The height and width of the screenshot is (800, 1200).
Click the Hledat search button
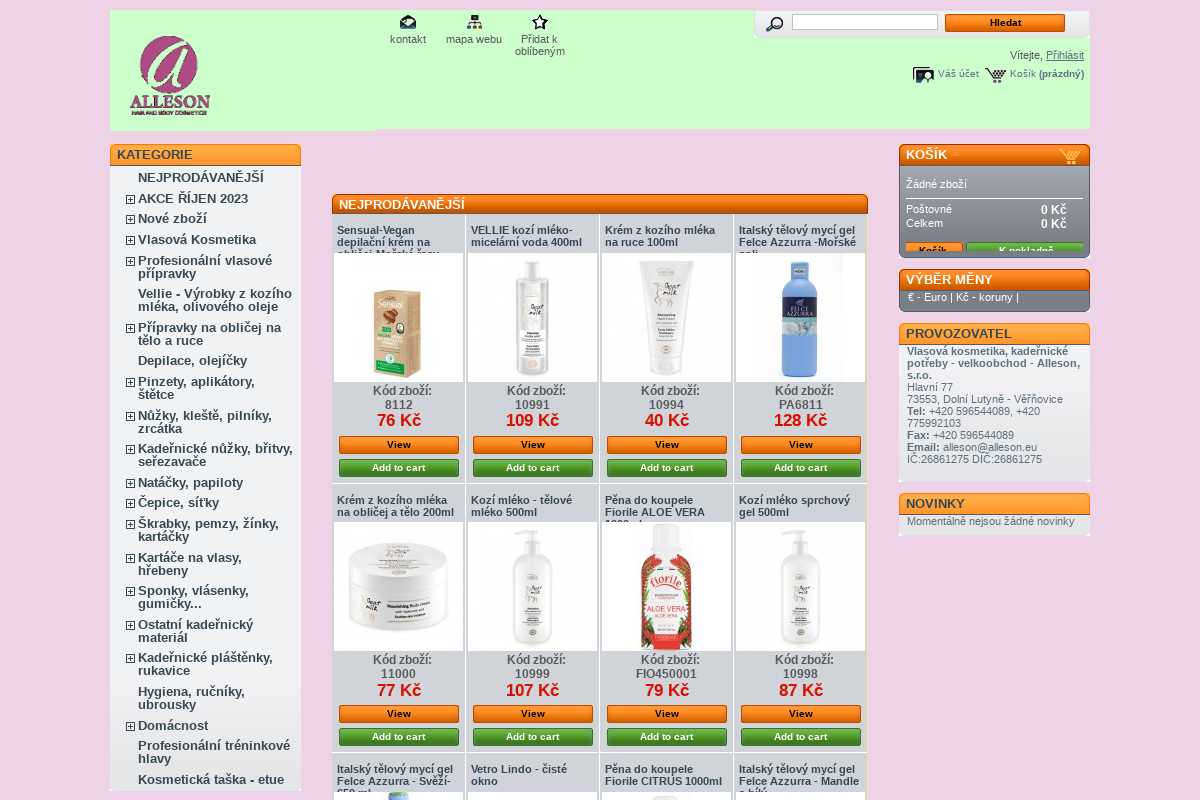(1005, 23)
